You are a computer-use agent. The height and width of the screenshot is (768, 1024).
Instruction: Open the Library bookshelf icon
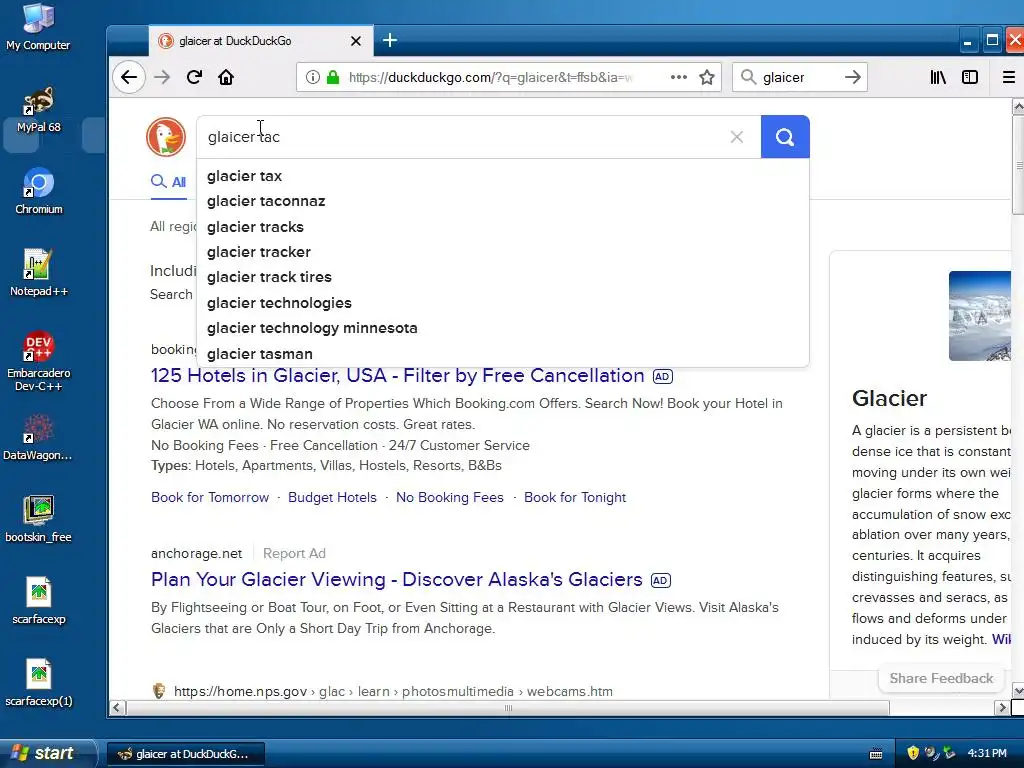pyautogui.click(x=938, y=77)
